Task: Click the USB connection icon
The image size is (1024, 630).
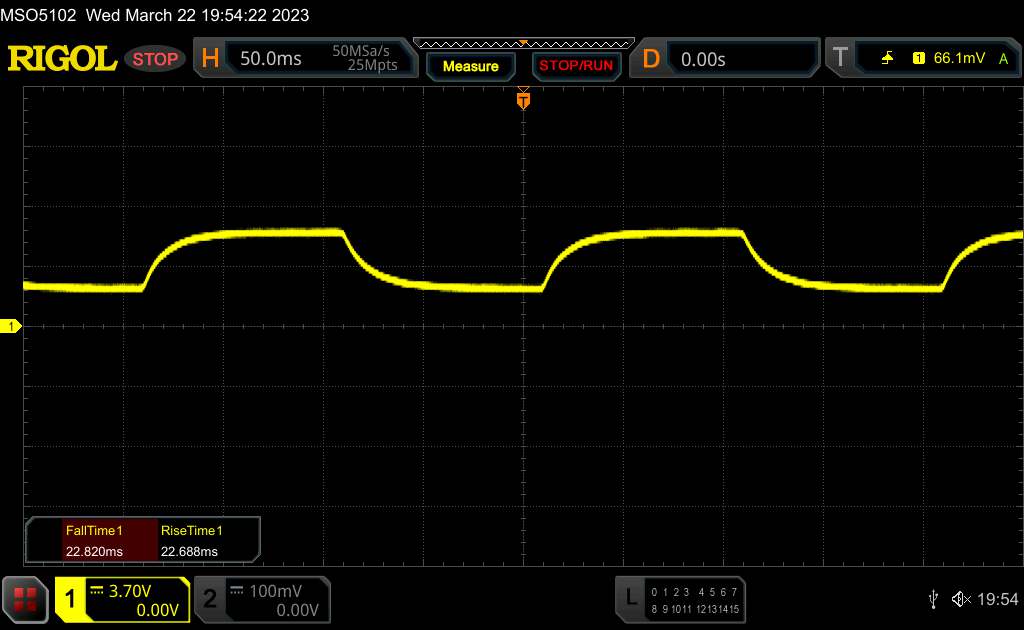Action: pos(933,599)
